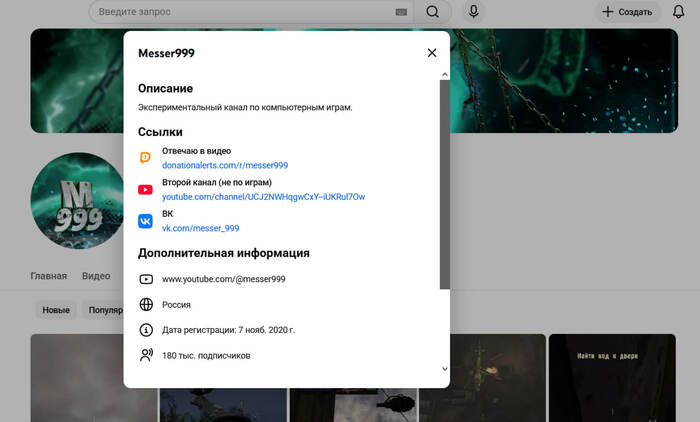Open the on-screen keyboard icon in search box
Viewport: 700px width, 422px height.
click(401, 12)
